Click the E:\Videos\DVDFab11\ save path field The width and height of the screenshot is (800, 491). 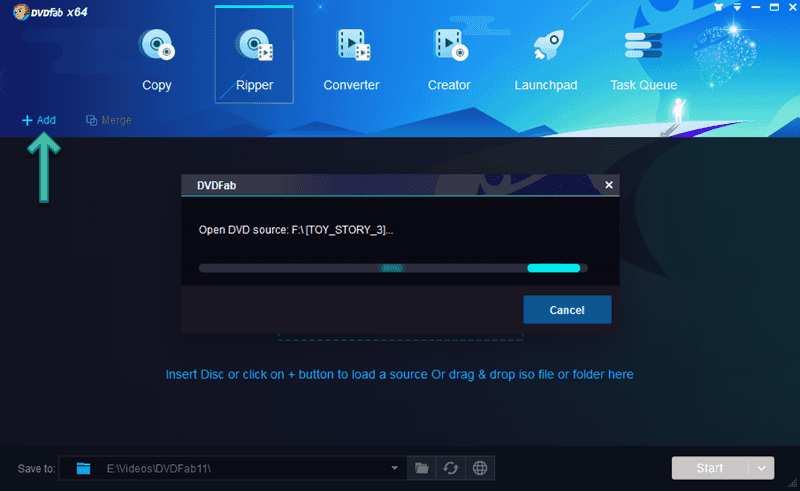[232, 468]
